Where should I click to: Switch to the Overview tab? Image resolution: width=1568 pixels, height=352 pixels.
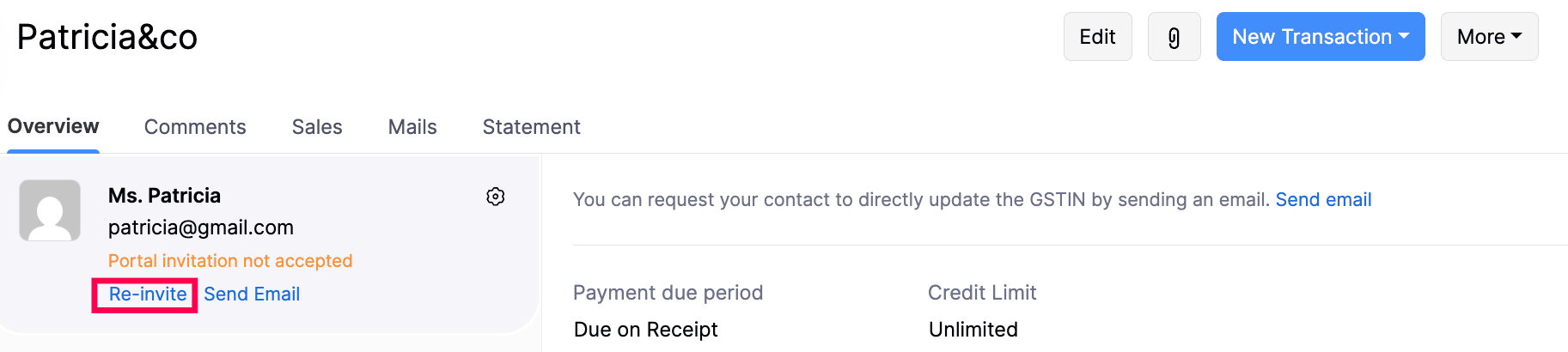tap(53, 127)
